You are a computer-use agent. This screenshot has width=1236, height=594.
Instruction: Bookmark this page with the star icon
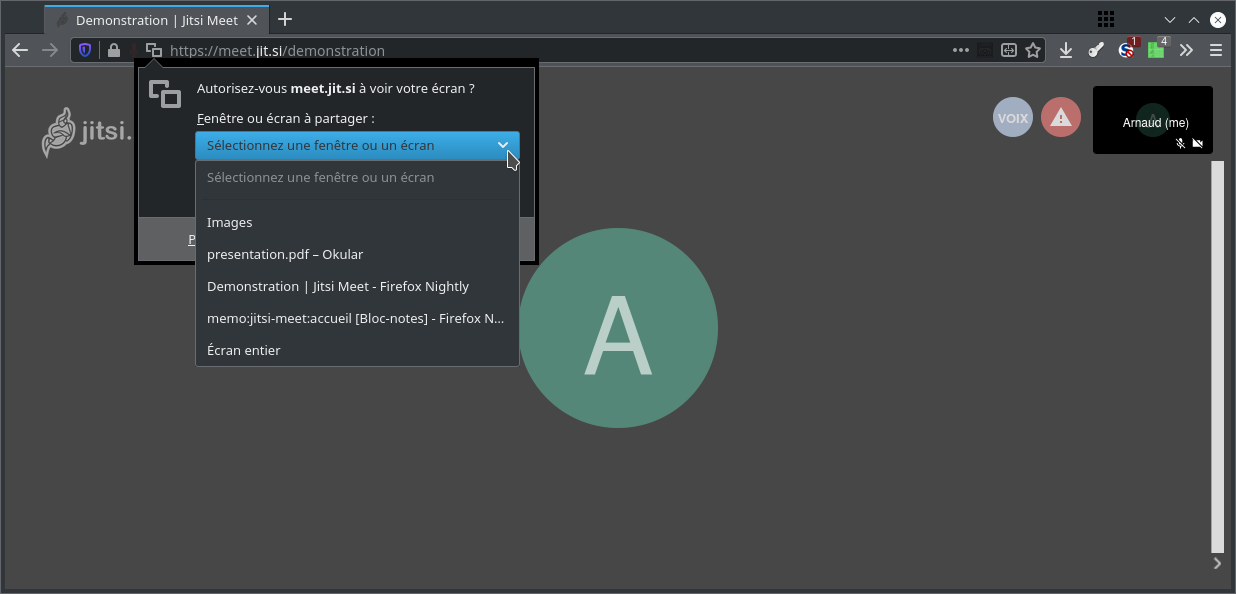point(1033,50)
